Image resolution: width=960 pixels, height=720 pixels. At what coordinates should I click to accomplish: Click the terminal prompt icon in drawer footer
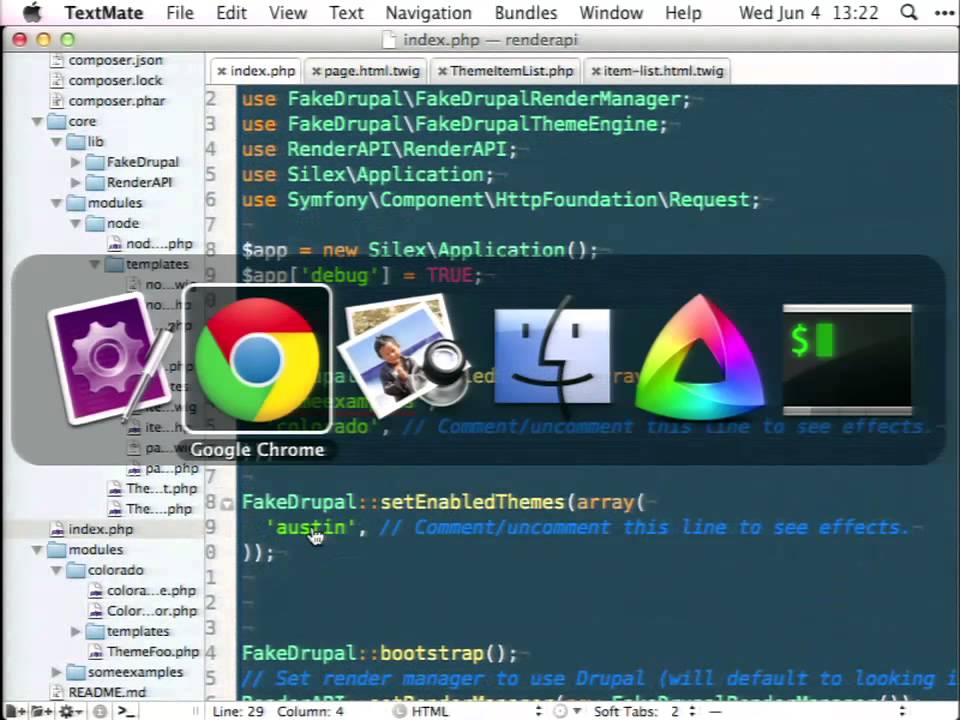(x=126, y=711)
